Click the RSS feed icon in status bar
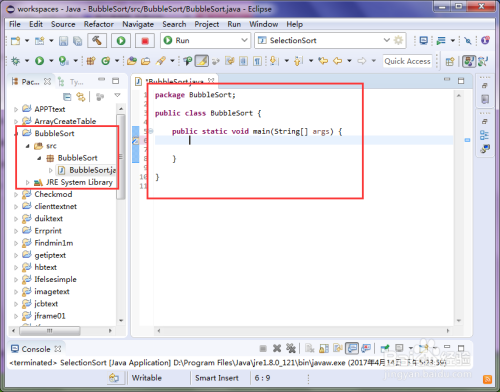Screen dimensions: 500x392 [487, 379]
